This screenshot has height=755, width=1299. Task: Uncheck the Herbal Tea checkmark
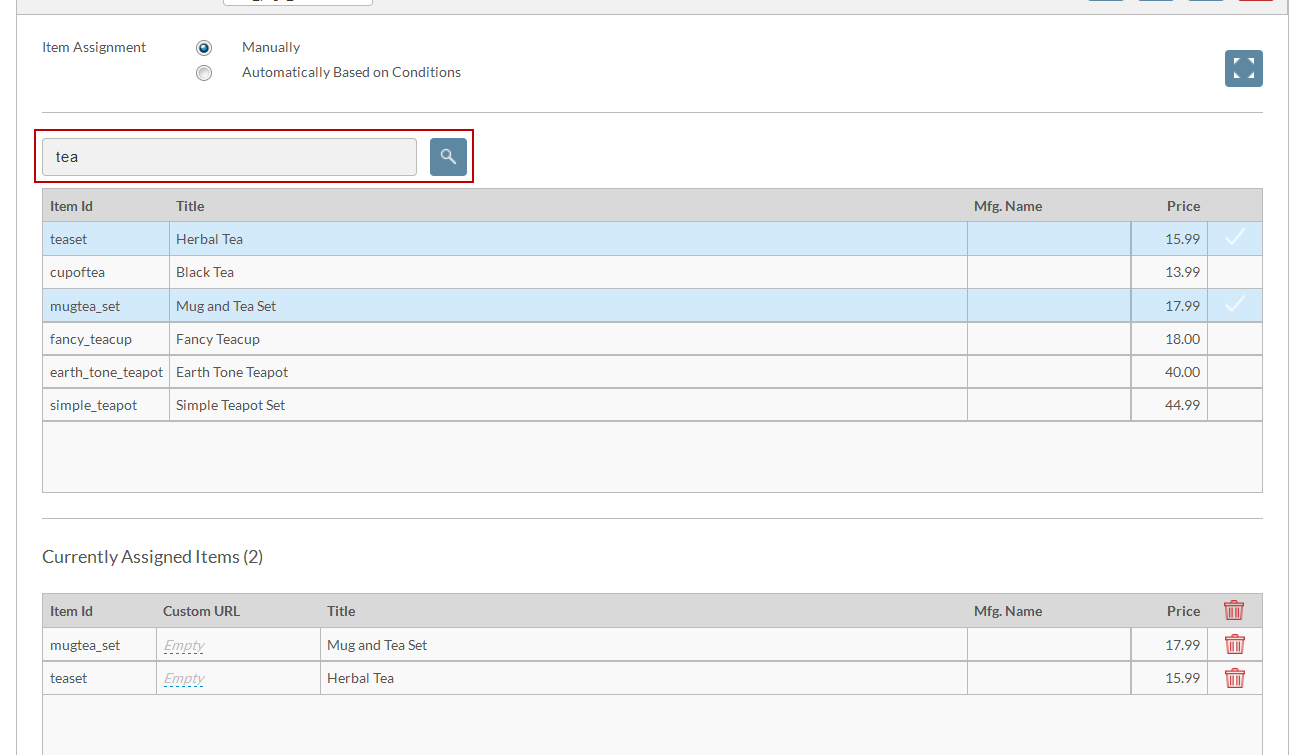[1235, 238]
